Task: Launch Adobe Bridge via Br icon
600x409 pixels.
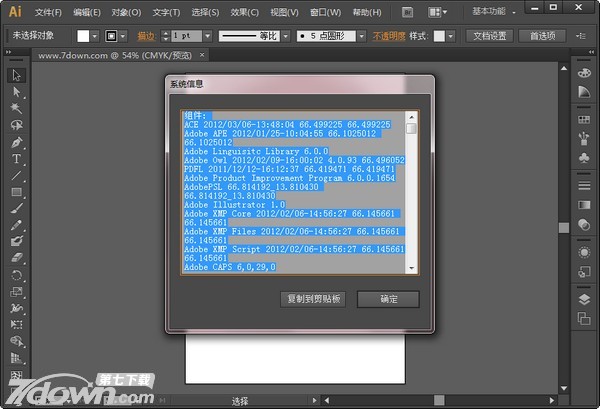Action: 408,13
